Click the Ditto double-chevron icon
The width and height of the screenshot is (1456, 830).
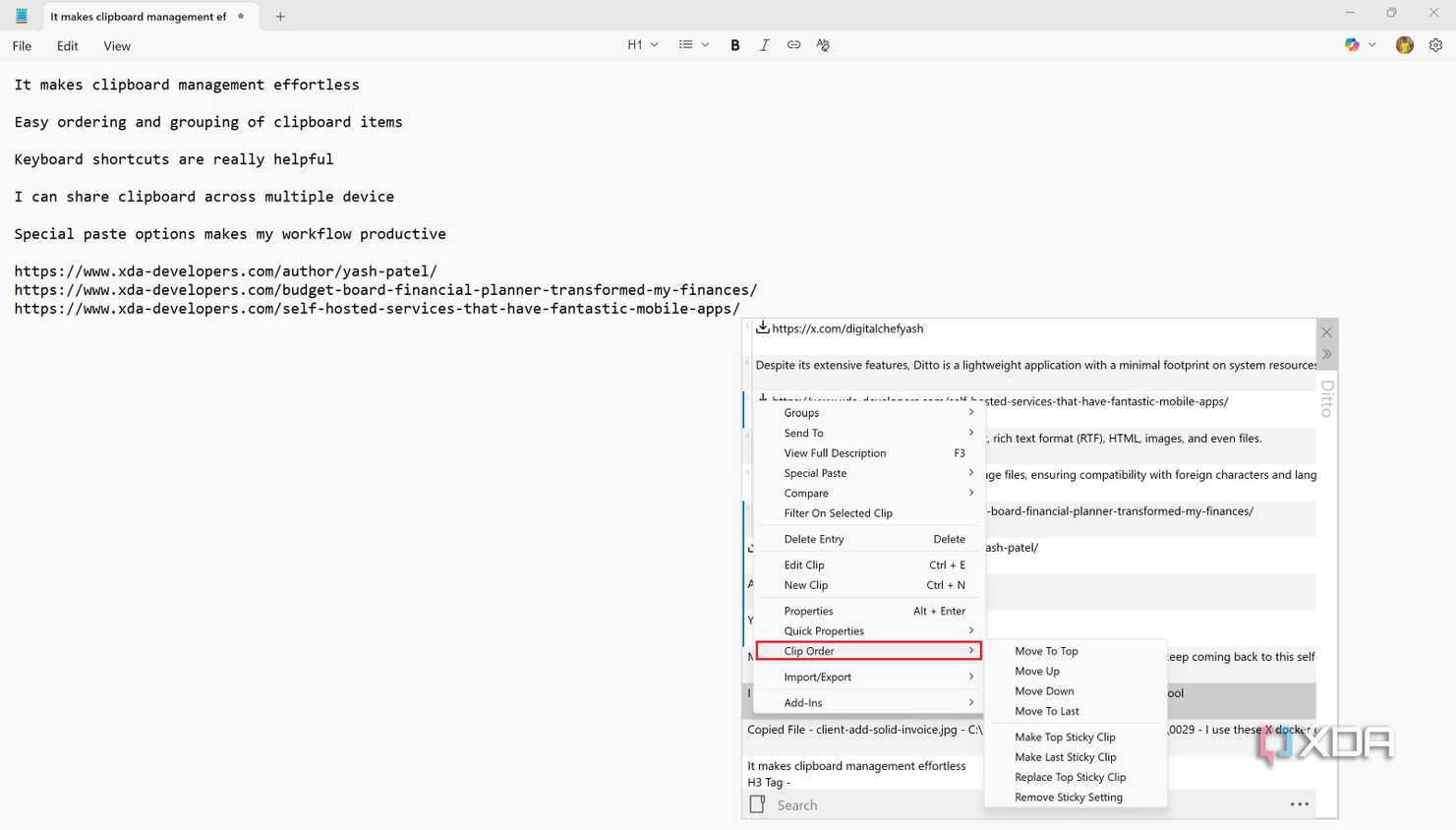1326,354
